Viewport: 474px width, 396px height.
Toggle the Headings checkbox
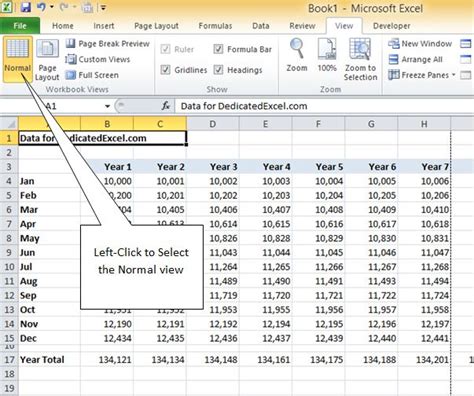[218, 70]
